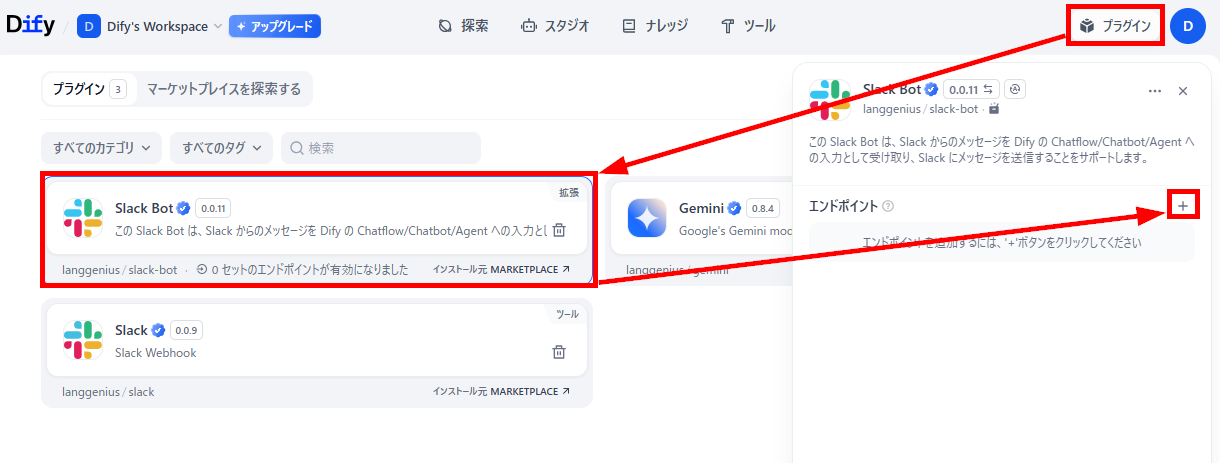Close the Slack Bot detail panel
Image resolution: width=1220 pixels, height=463 pixels.
click(x=1183, y=91)
